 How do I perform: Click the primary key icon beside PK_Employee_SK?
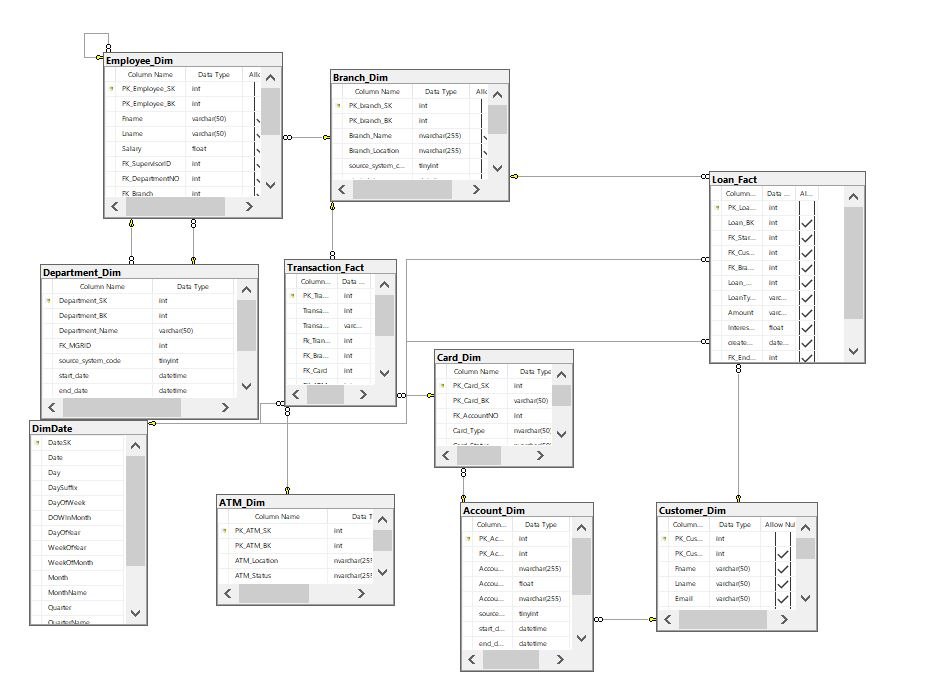(x=112, y=89)
